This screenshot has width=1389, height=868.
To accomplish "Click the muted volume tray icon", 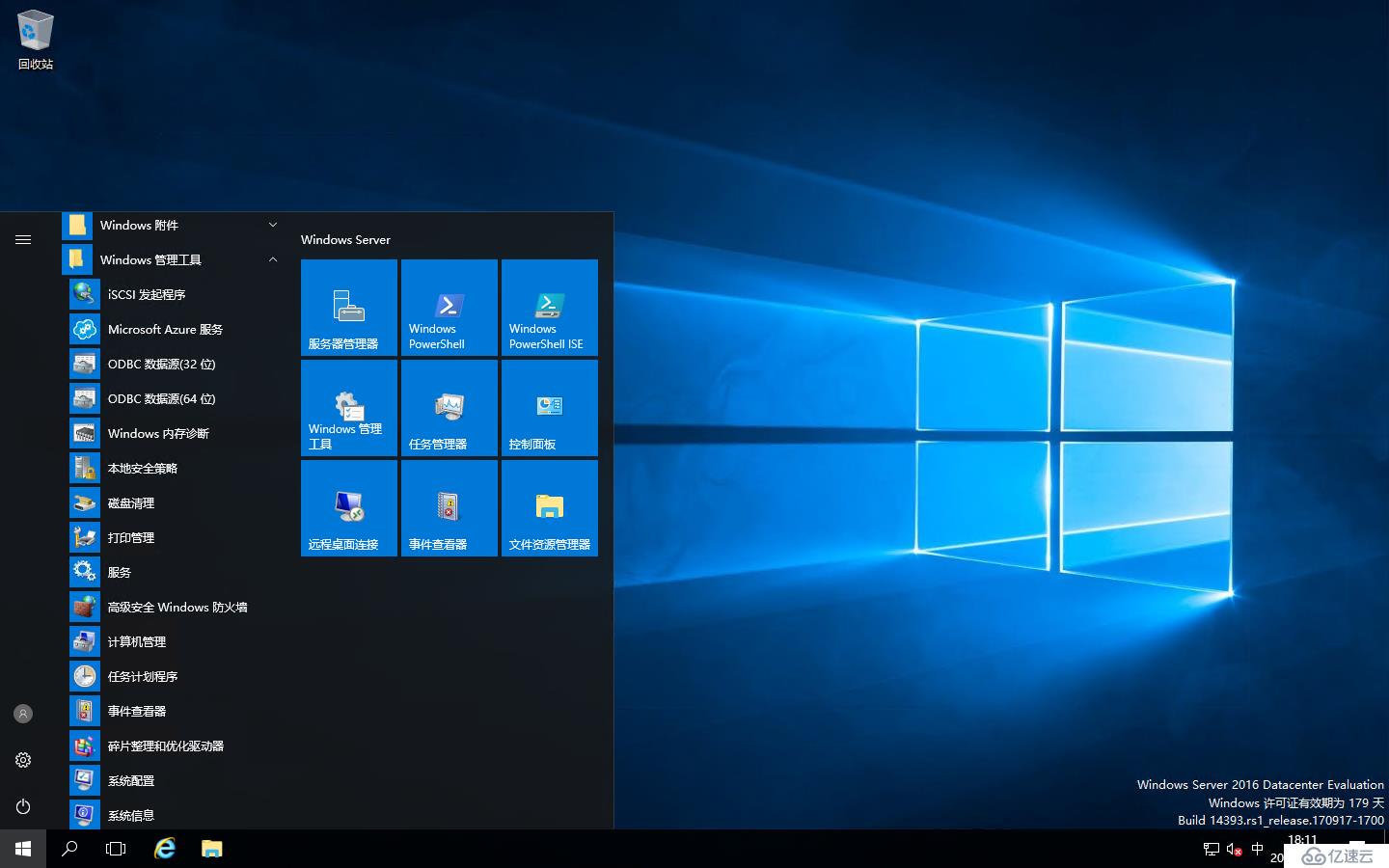I will pyautogui.click(x=1234, y=849).
